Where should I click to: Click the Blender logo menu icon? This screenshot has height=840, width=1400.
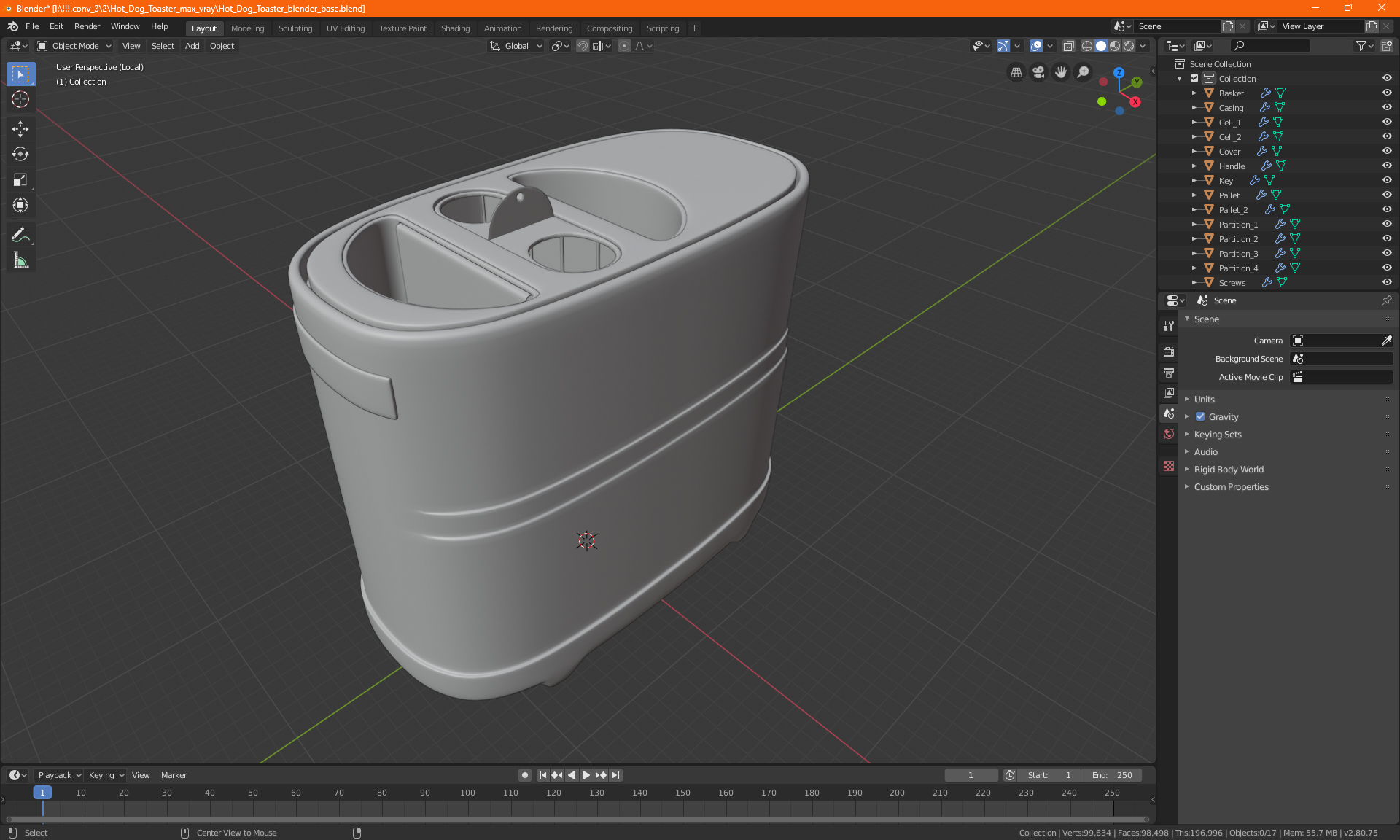coord(12,26)
